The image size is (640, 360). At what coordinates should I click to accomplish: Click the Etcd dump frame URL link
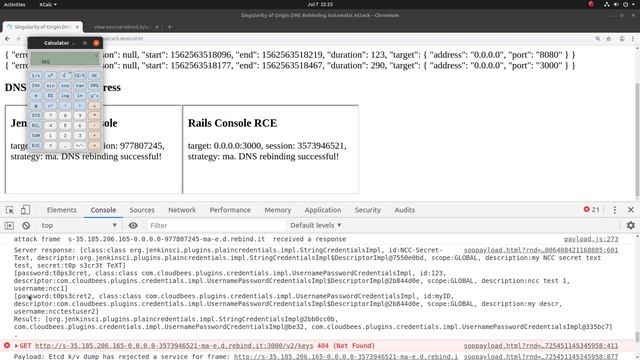click(x=346, y=356)
